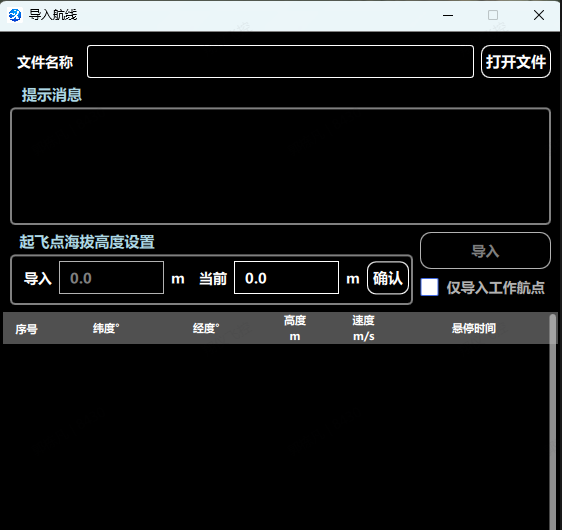562x530 pixels.
Task: Click the app icon in the title bar
Action: point(15,15)
